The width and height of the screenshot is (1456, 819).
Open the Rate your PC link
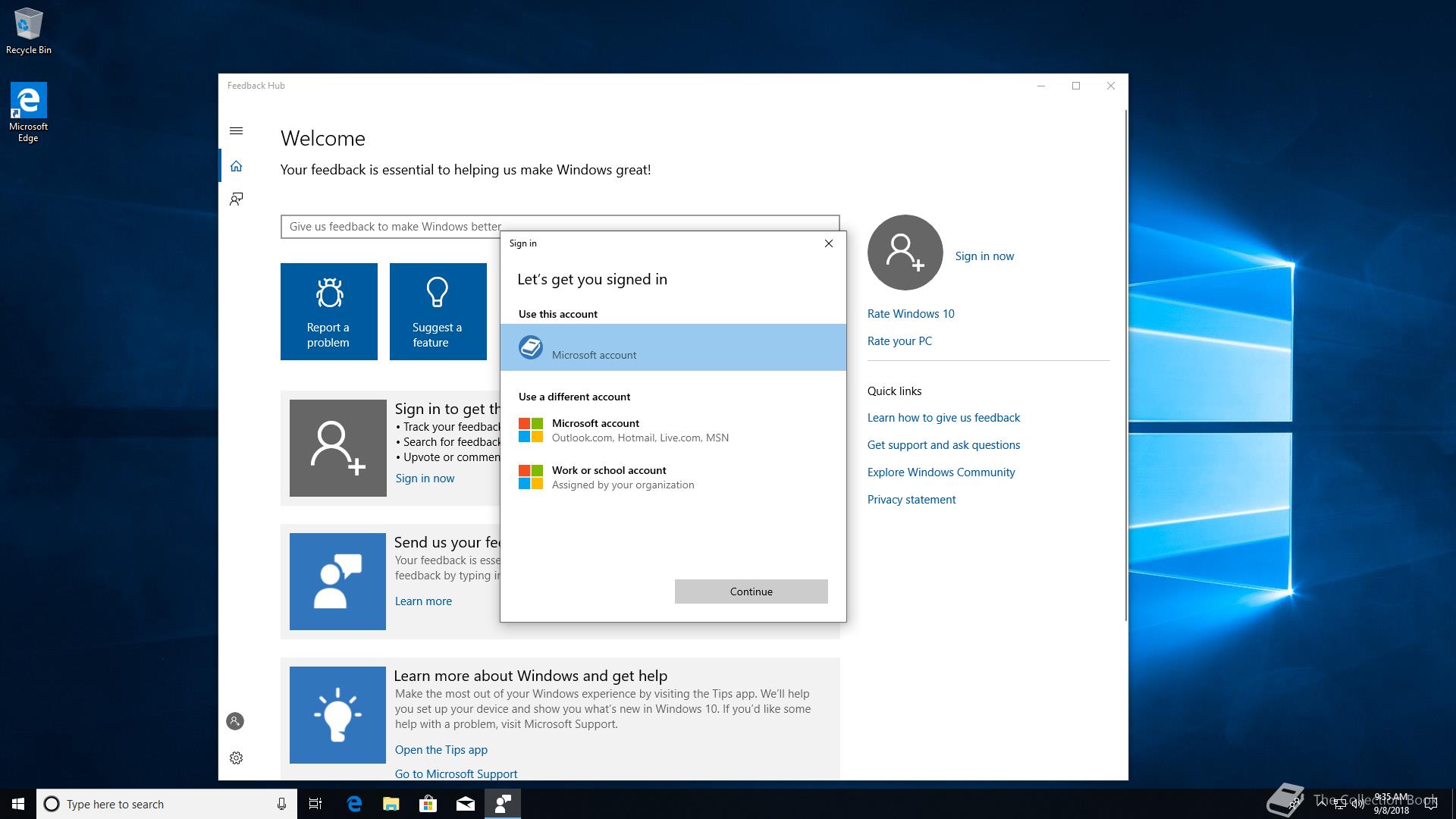tap(899, 341)
